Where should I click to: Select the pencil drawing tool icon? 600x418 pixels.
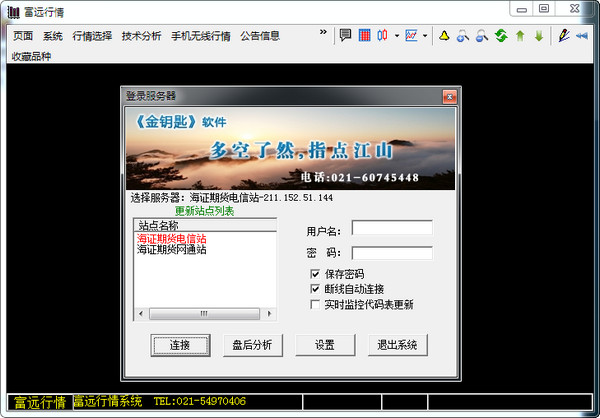coord(564,36)
